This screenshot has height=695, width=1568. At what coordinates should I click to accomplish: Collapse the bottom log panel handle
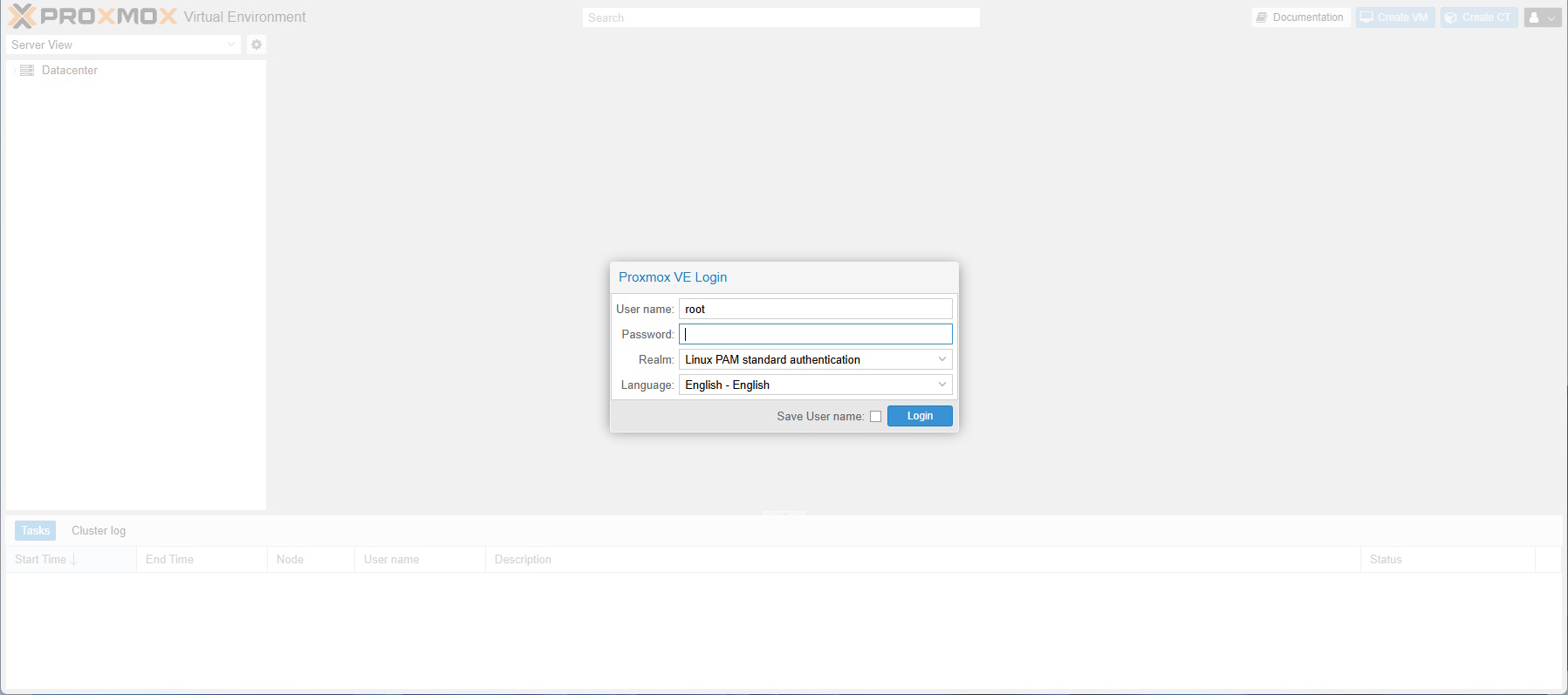[784, 514]
